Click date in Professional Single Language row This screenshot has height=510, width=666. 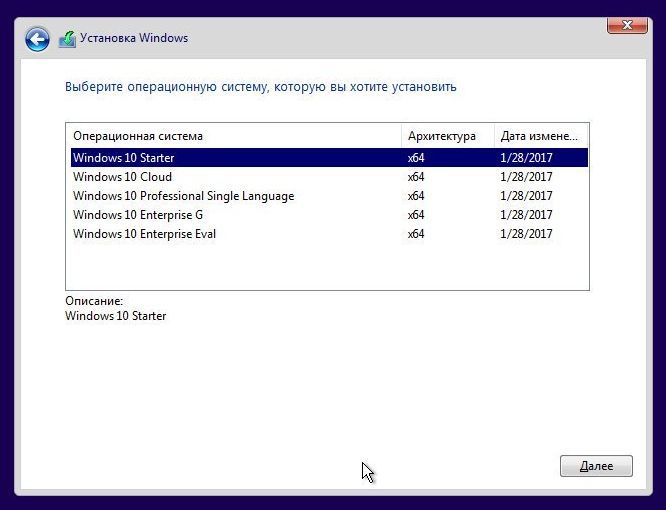point(526,196)
